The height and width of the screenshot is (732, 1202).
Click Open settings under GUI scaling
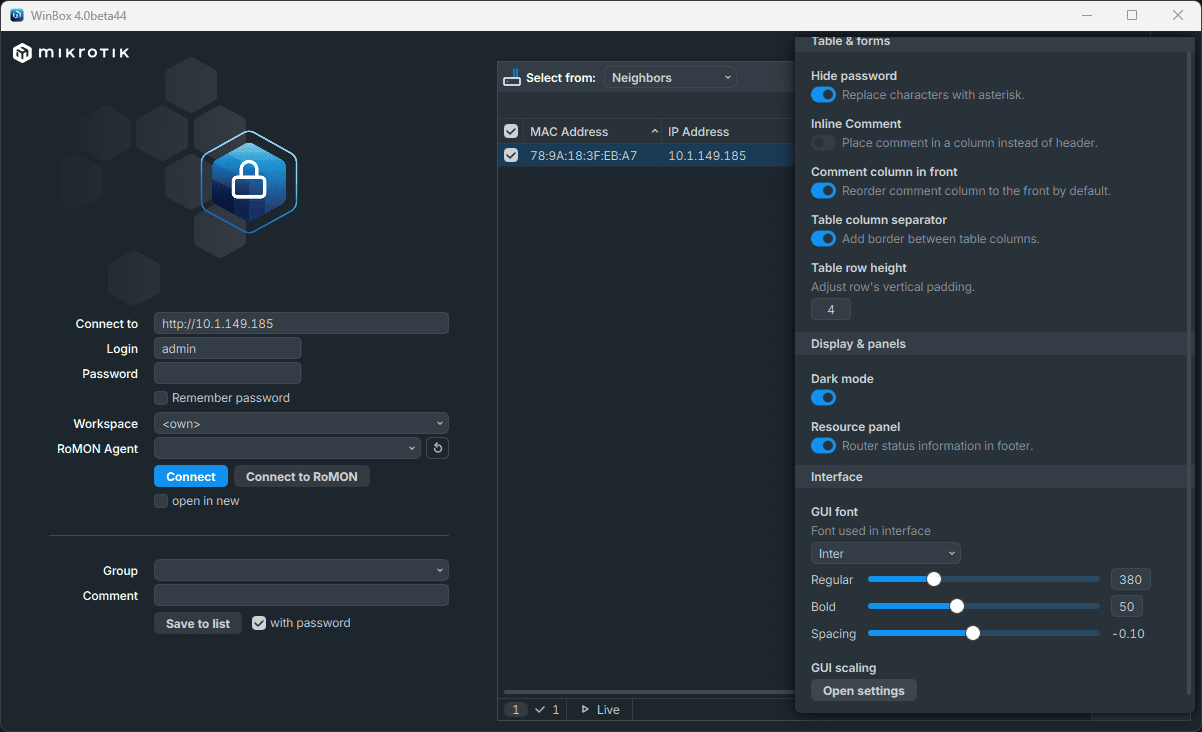[x=864, y=691]
